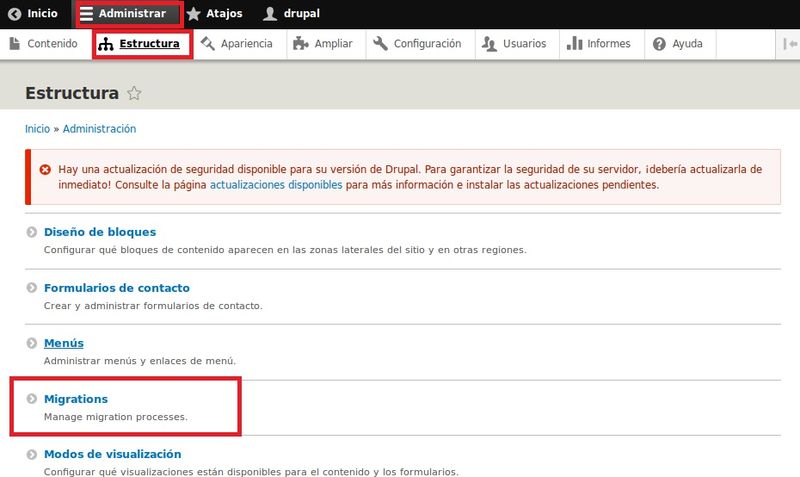The width and height of the screenshot is (800, 477).
Task: Add Estructura page to shortcuts via star
Action: [134, 93]
